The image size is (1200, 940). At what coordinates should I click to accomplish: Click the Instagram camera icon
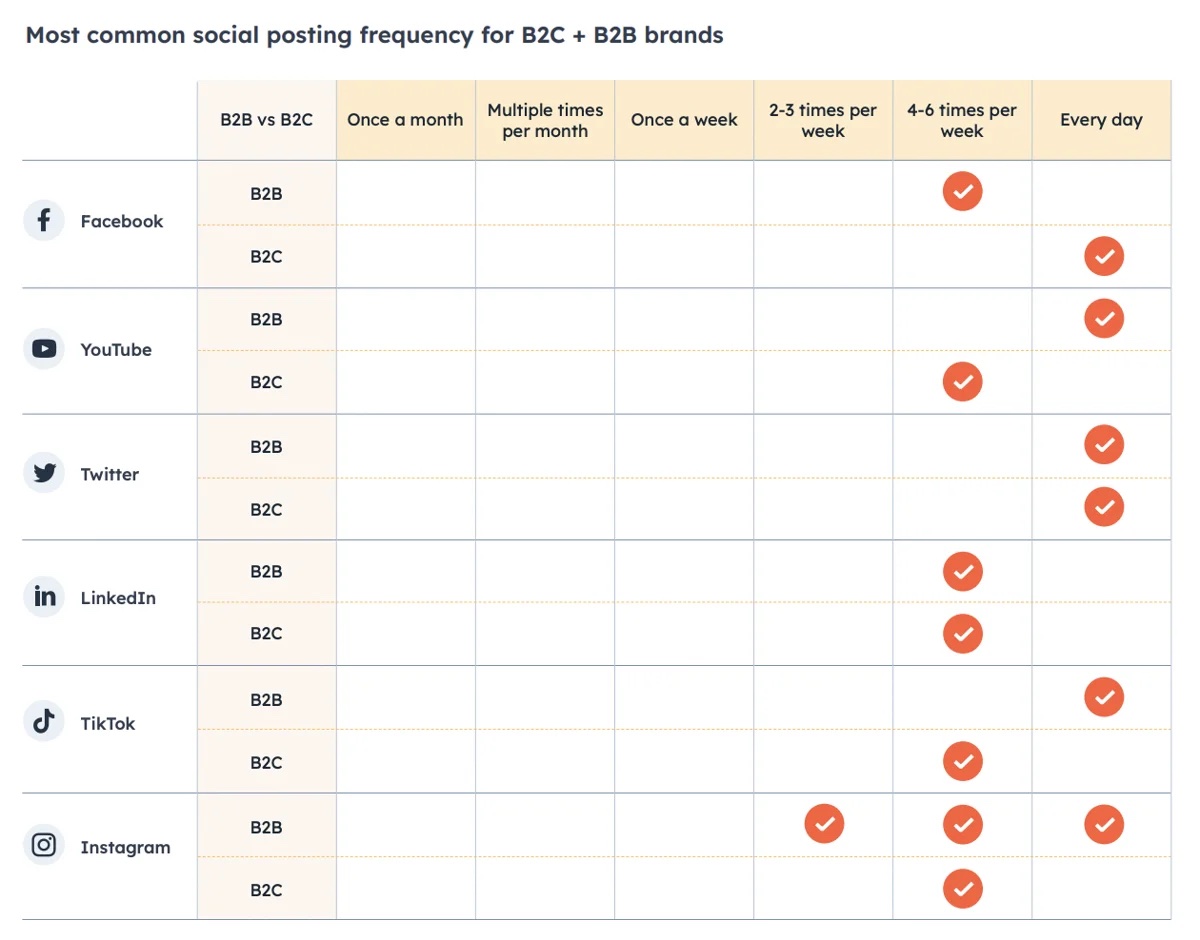click(44, 846)
